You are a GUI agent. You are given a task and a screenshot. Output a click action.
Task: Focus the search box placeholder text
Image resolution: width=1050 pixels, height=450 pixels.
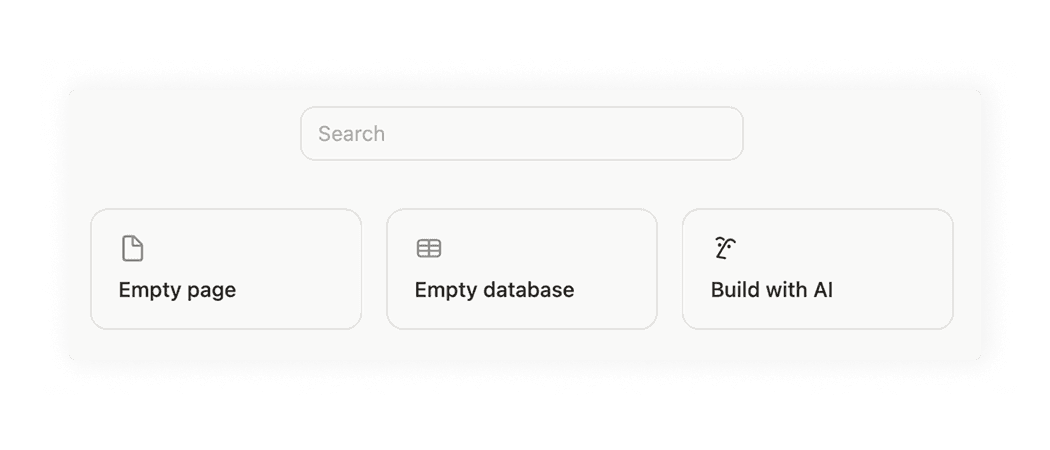coord(352,134)
